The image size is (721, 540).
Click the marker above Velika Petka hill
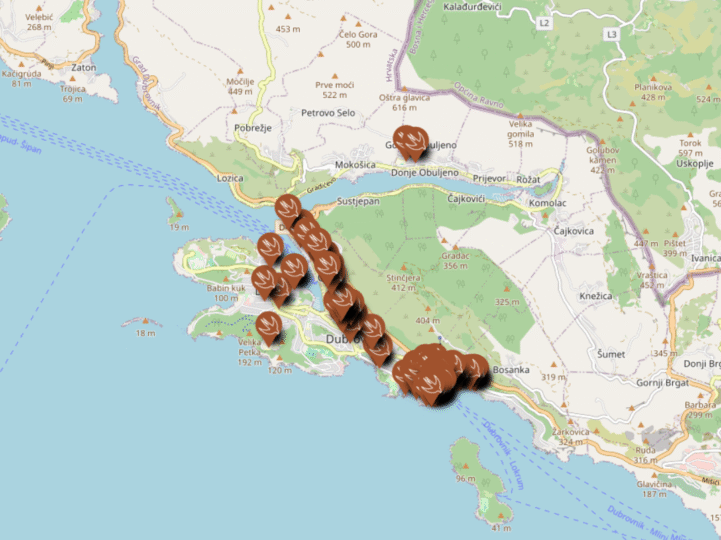point(268,325)
